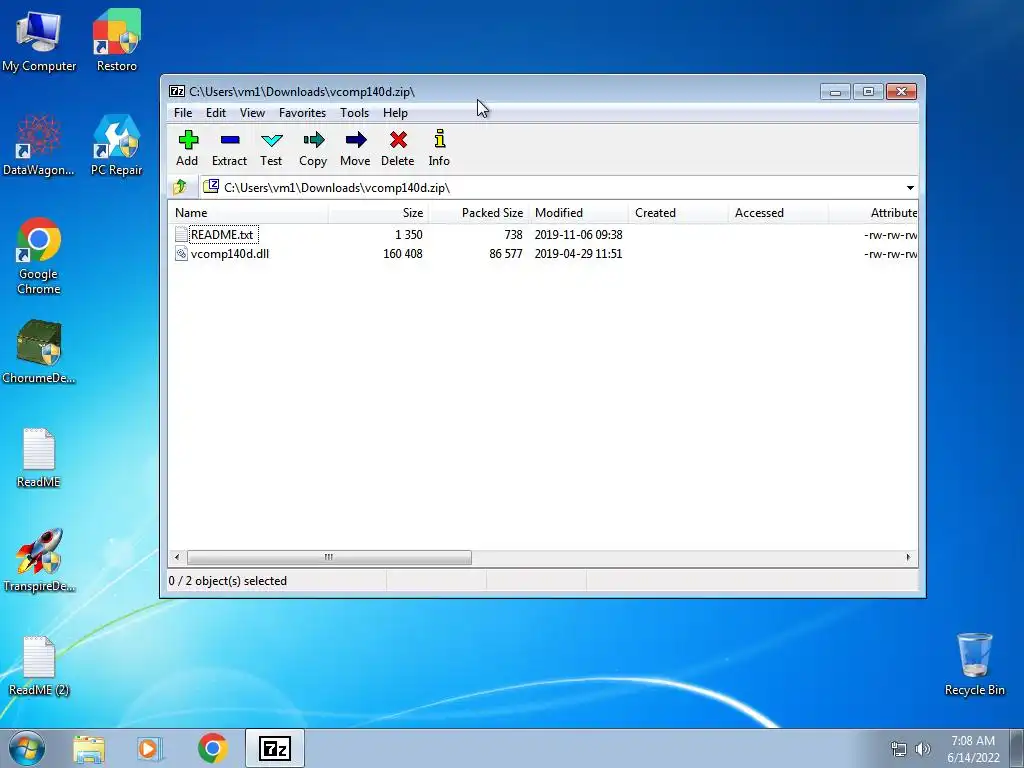Select the vcomp140d.dll file icon

pyautogui.click(x=182, y=253)
